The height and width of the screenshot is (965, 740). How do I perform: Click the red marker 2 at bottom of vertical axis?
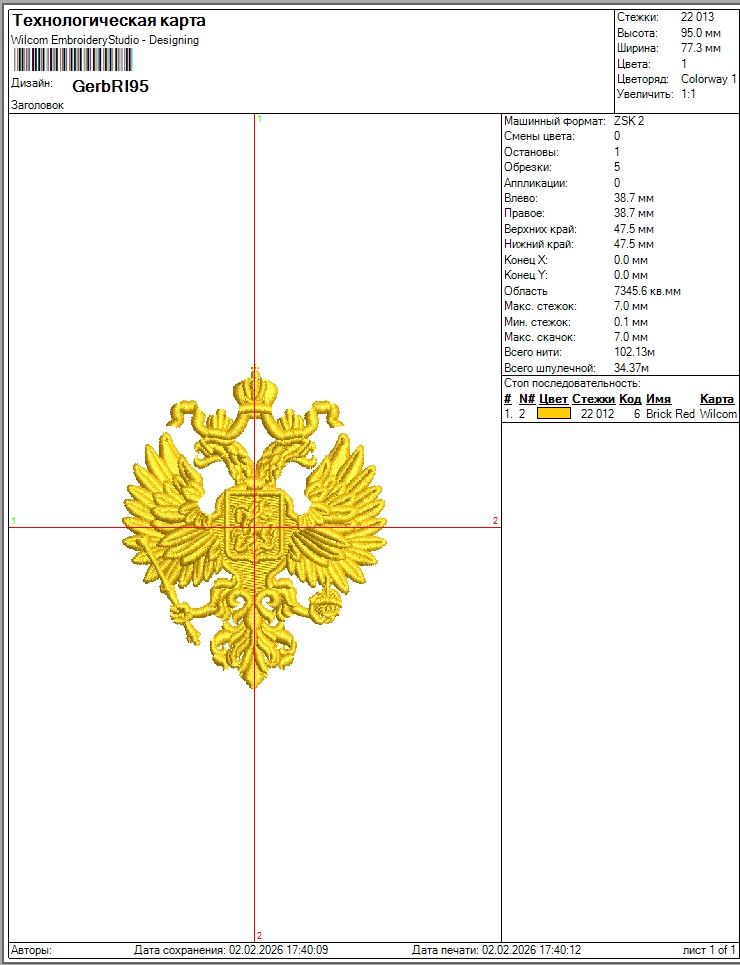(x=259, y=935)
